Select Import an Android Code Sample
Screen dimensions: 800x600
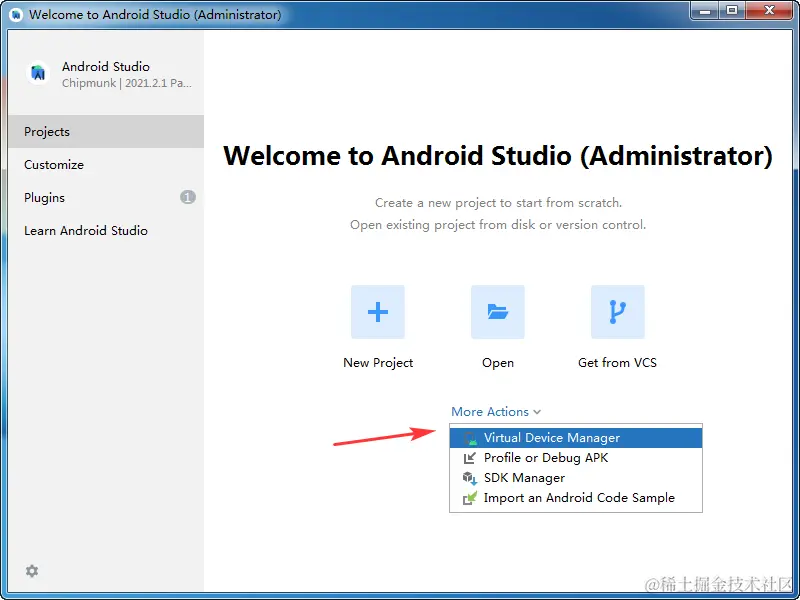576,497
